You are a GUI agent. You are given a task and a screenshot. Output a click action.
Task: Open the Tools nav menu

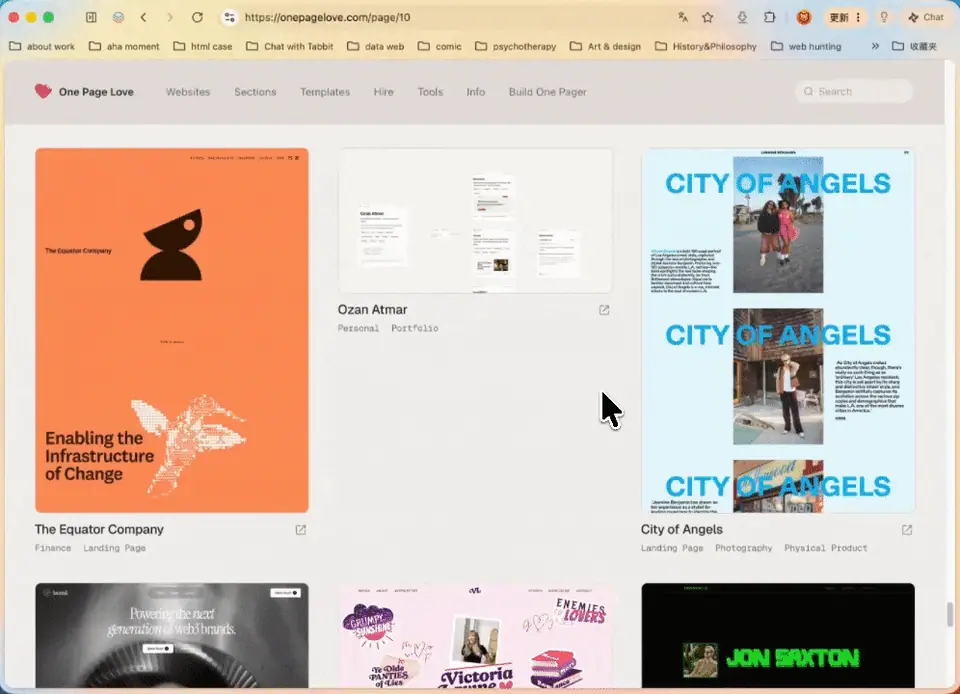click(x=430, y=92)
